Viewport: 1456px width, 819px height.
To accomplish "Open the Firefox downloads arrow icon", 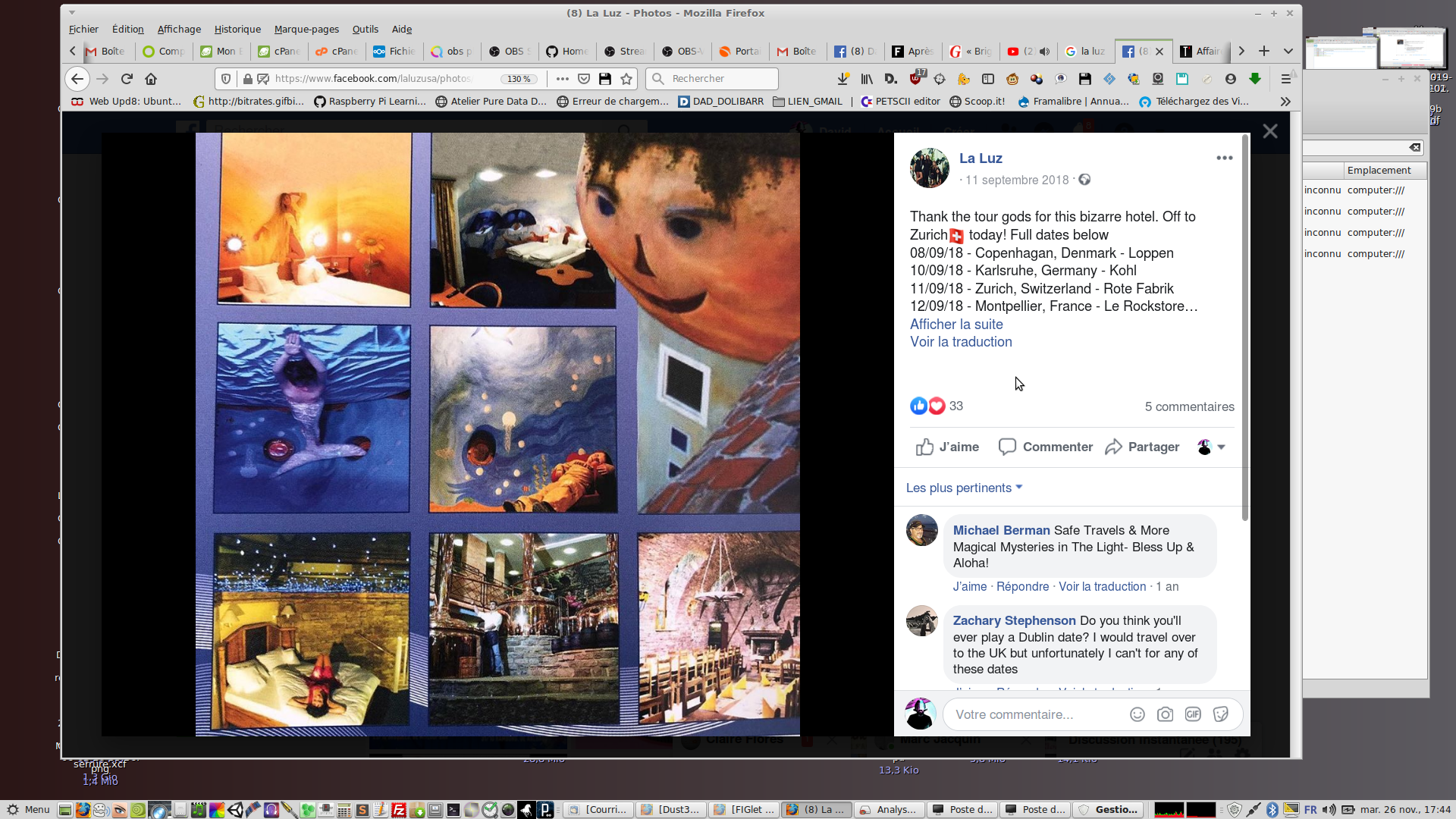I will coord(843,79).
